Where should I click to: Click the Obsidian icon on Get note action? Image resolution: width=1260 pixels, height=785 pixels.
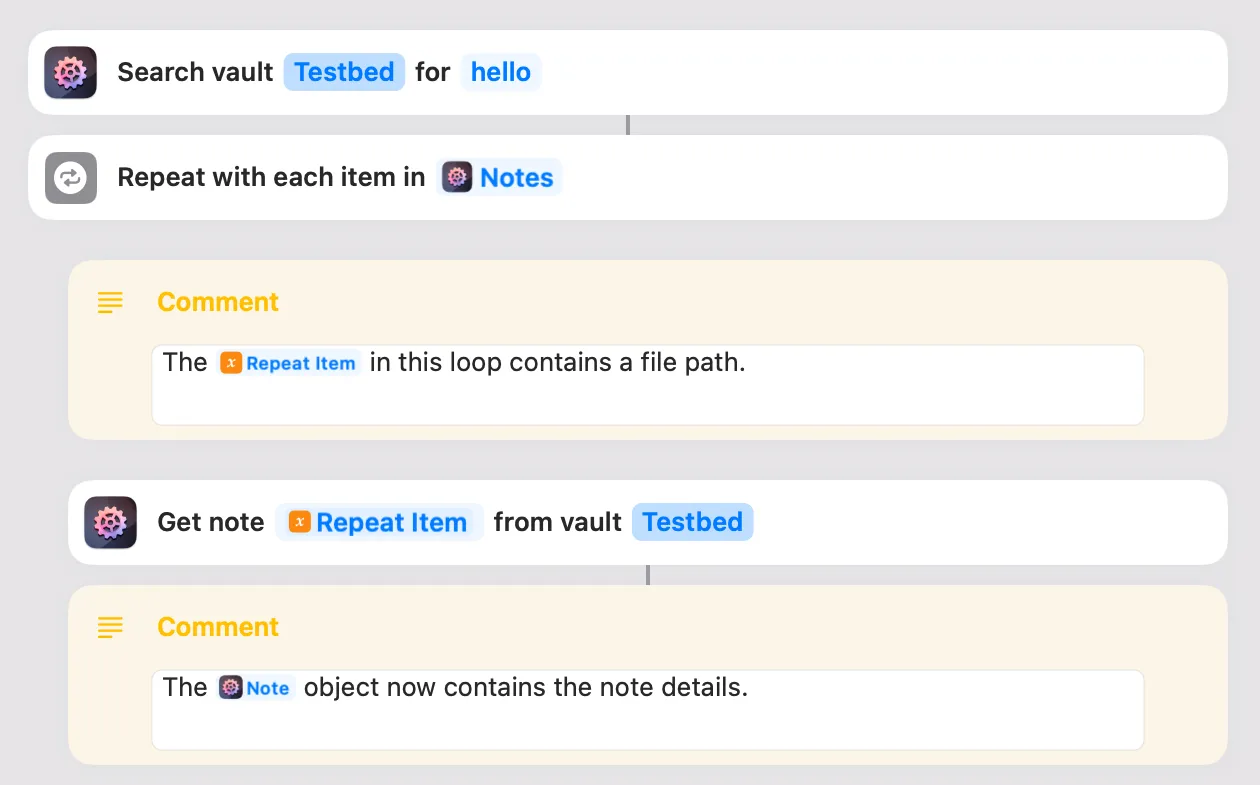(110, 522)
